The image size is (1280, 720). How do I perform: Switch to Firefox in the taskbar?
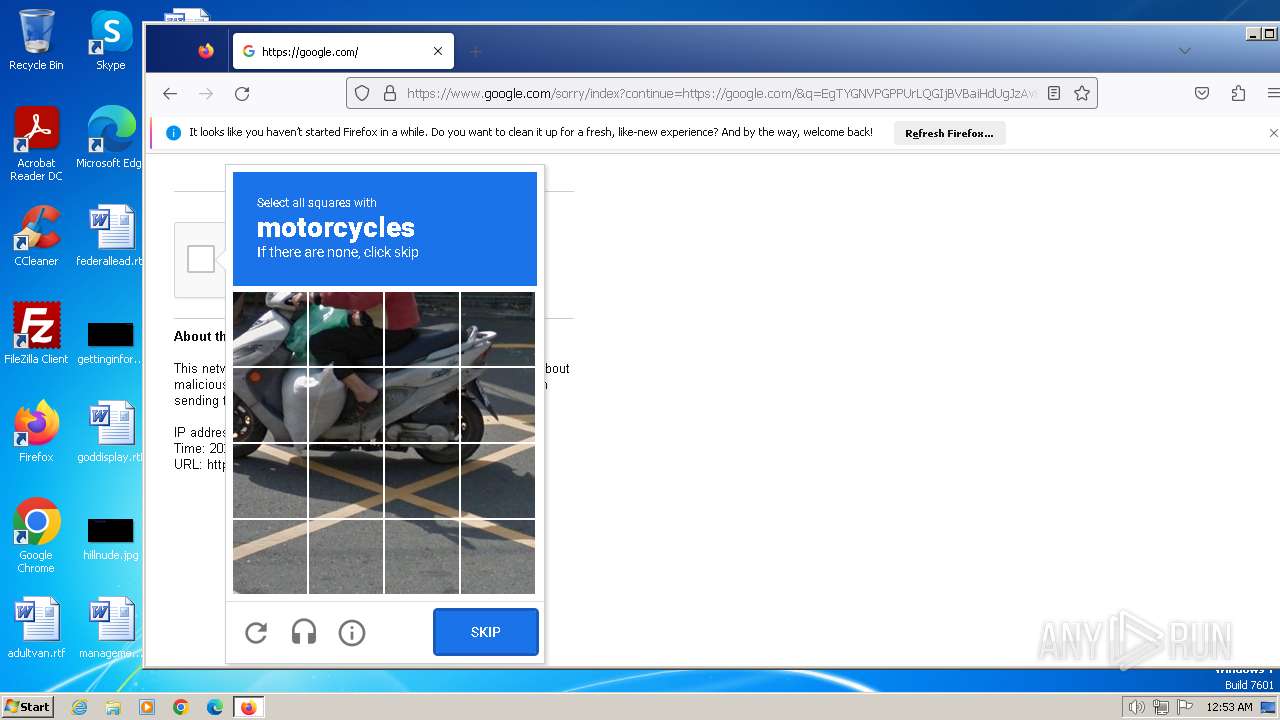[x=248, y=707]
